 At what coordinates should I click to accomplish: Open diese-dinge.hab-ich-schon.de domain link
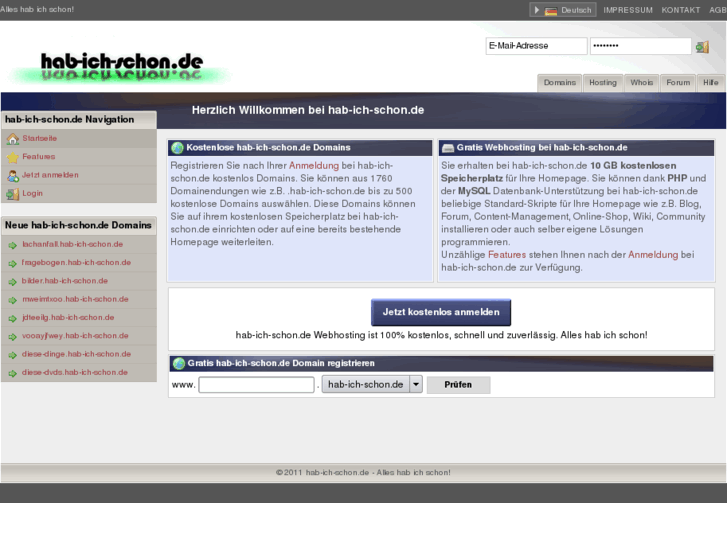(76, 354)
